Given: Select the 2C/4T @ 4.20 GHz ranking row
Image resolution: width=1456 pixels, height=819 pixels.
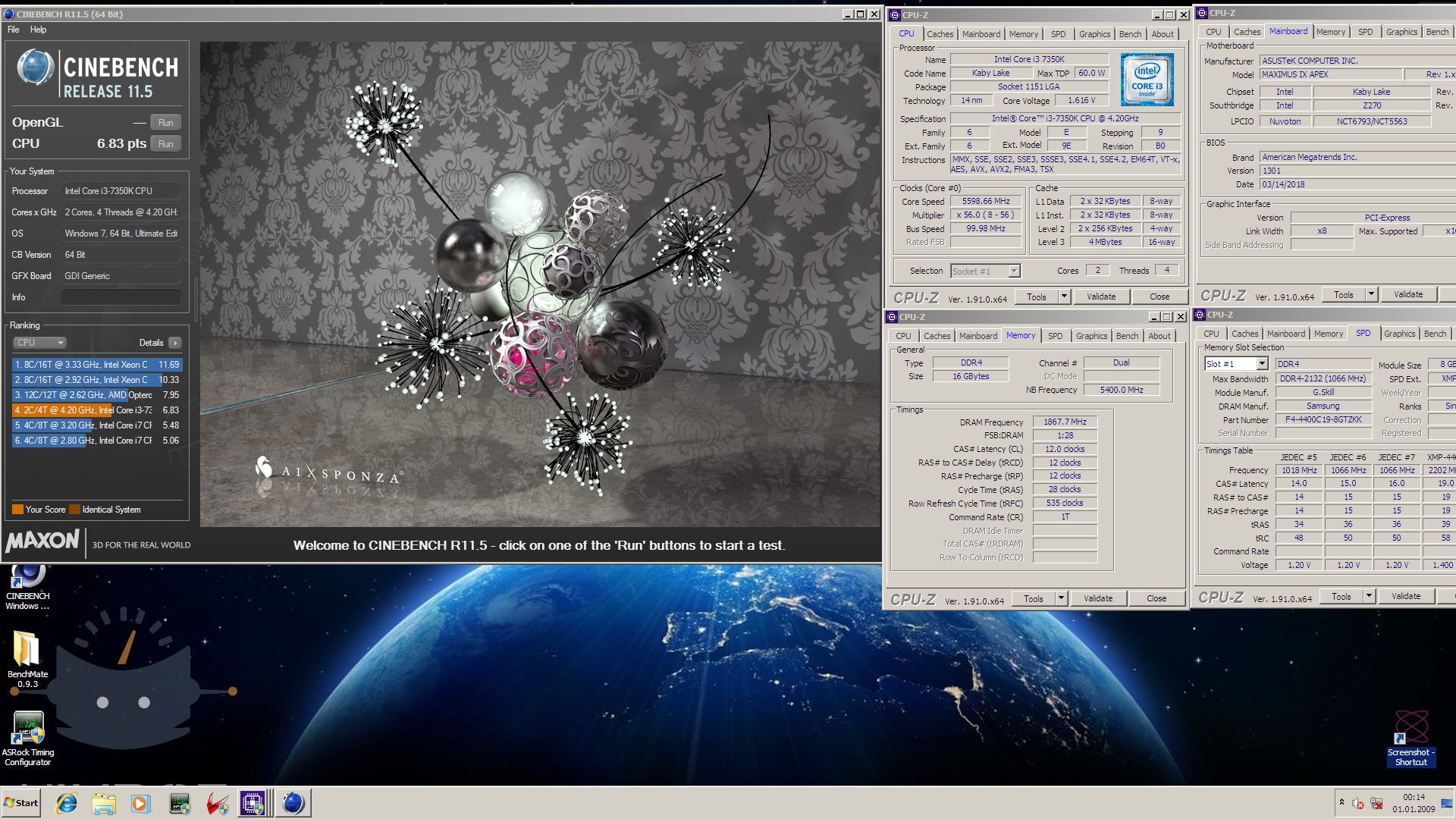Looking at the screenshot, I should [x=97, y=410].
